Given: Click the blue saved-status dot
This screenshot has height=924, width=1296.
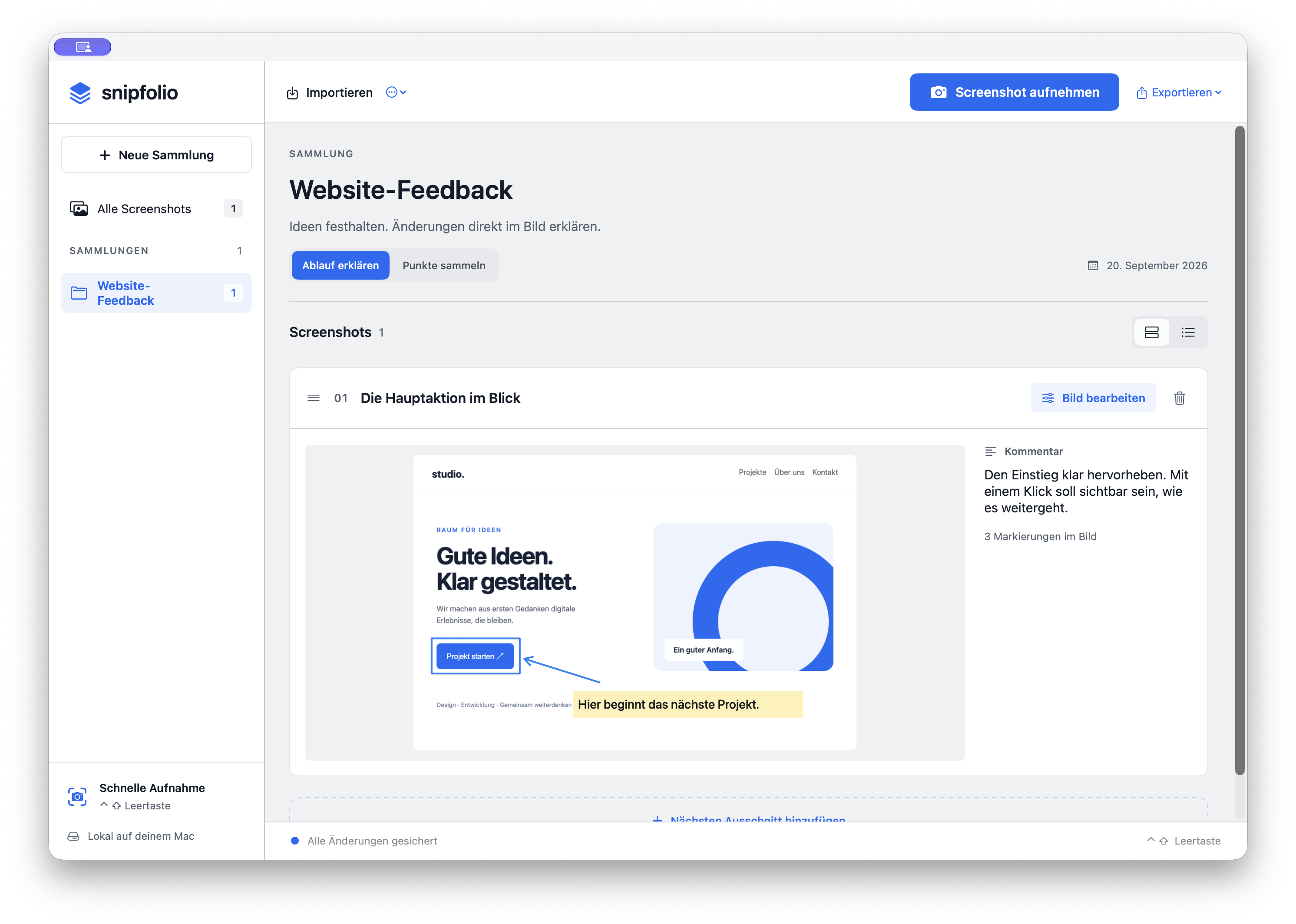Looking at the screenshot, I should 295,841.
